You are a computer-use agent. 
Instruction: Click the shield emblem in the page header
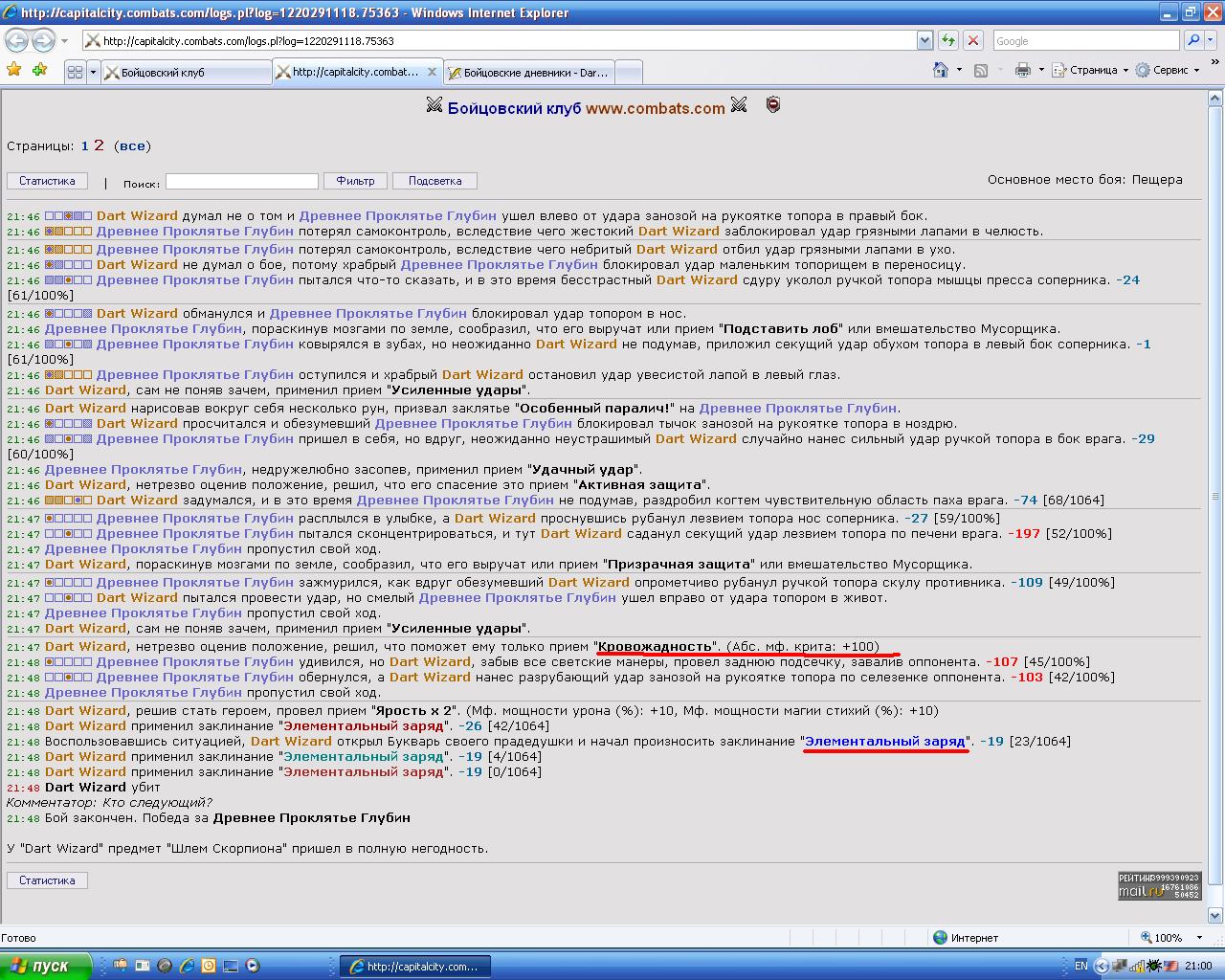pos(773,105)
